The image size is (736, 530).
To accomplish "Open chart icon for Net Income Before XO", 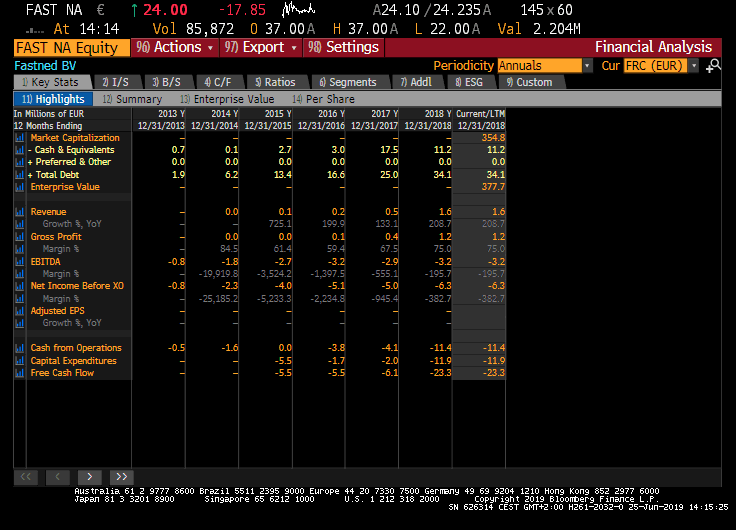I will click(x=20, y=286).
